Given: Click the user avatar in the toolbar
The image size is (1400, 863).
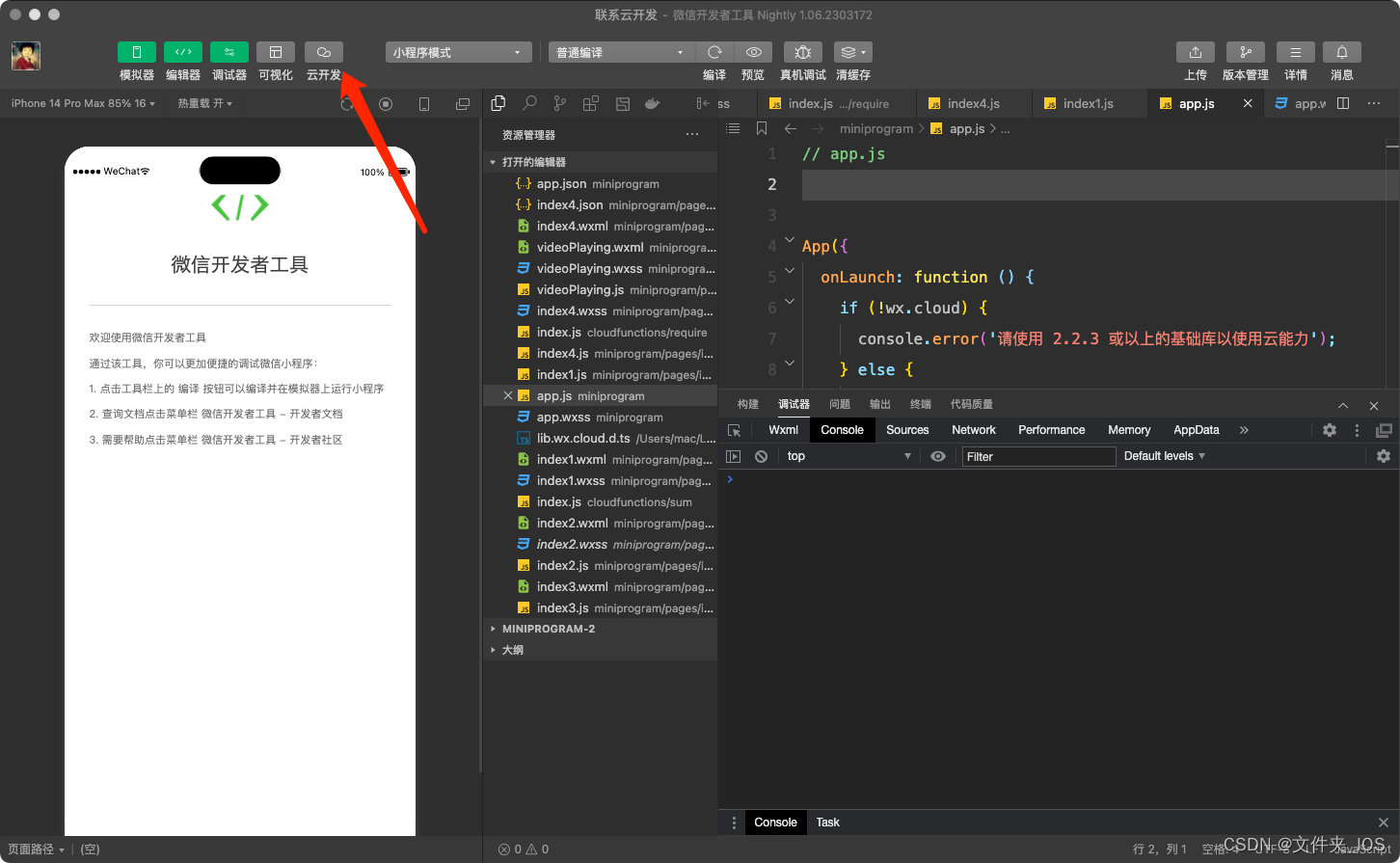Looking at the screenshot, I should [26, 56].
